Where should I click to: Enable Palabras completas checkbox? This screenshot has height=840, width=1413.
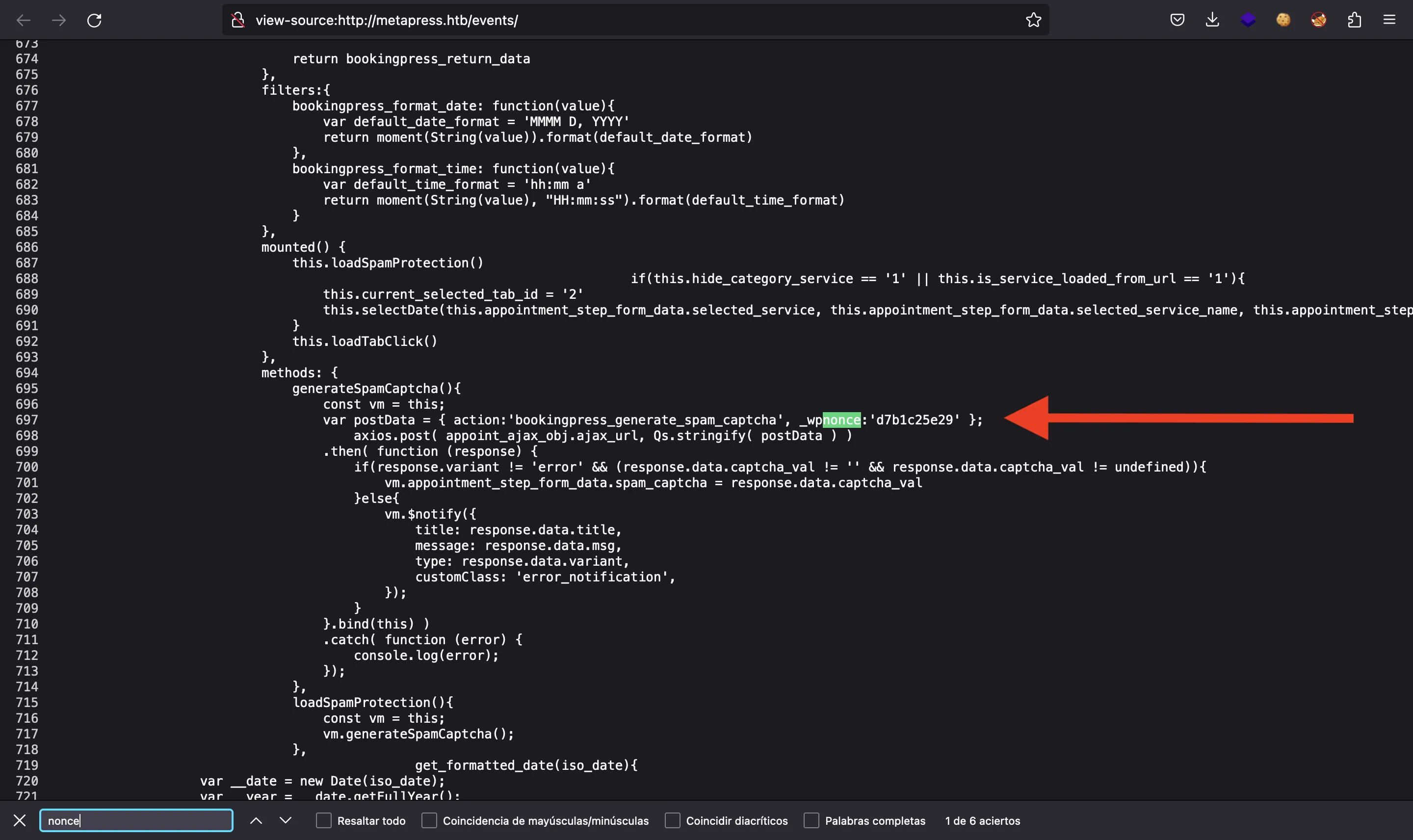tap(811, 820)
